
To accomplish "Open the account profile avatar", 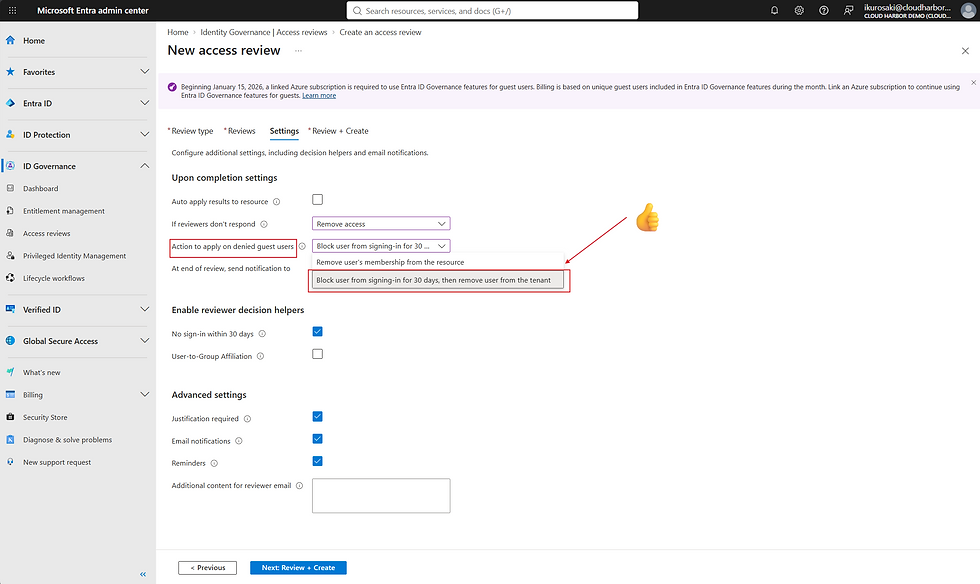I will point(968,11).
